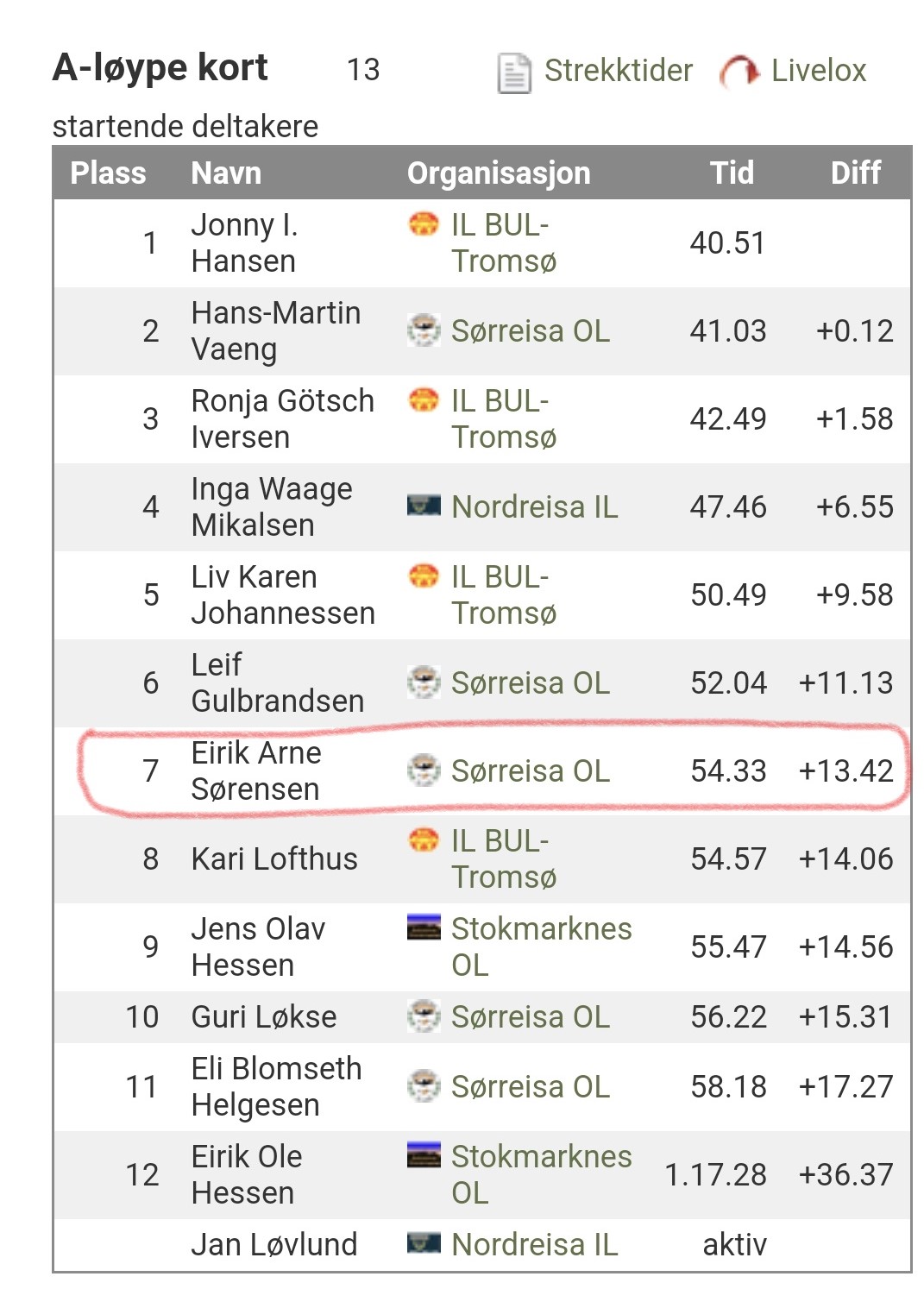Image resolution: width=924 pixels, height=1308 pixels.
Task: Click Nordreisa IL logo beside Jan Løvlund
Action: click(x=424, y=1243)
